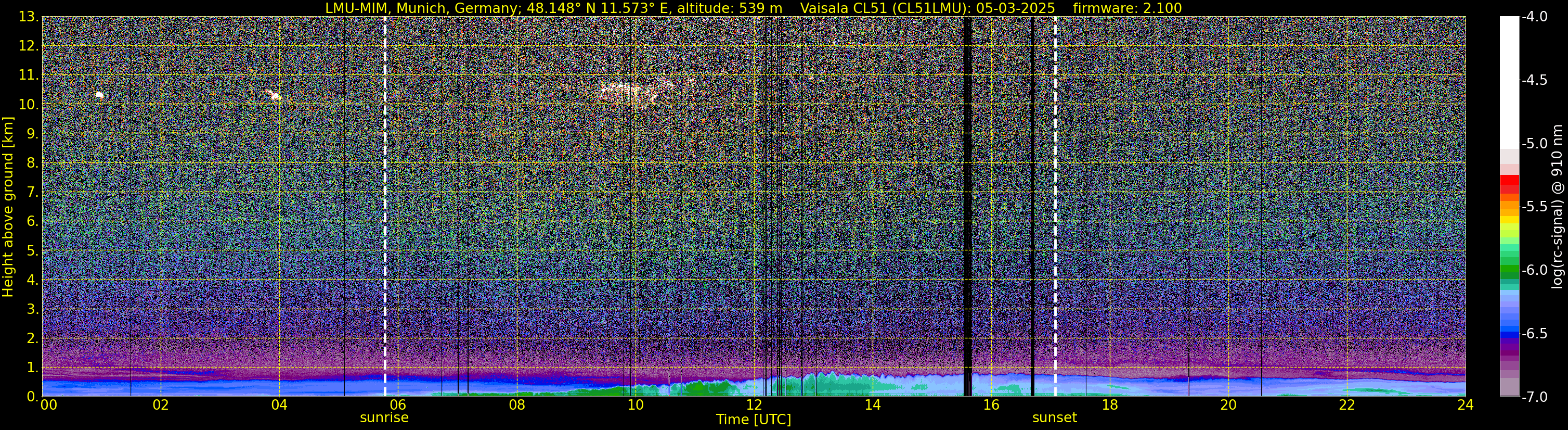
Task: Click the '6.' height axis tick label
Action: click(x=33, y=221)
